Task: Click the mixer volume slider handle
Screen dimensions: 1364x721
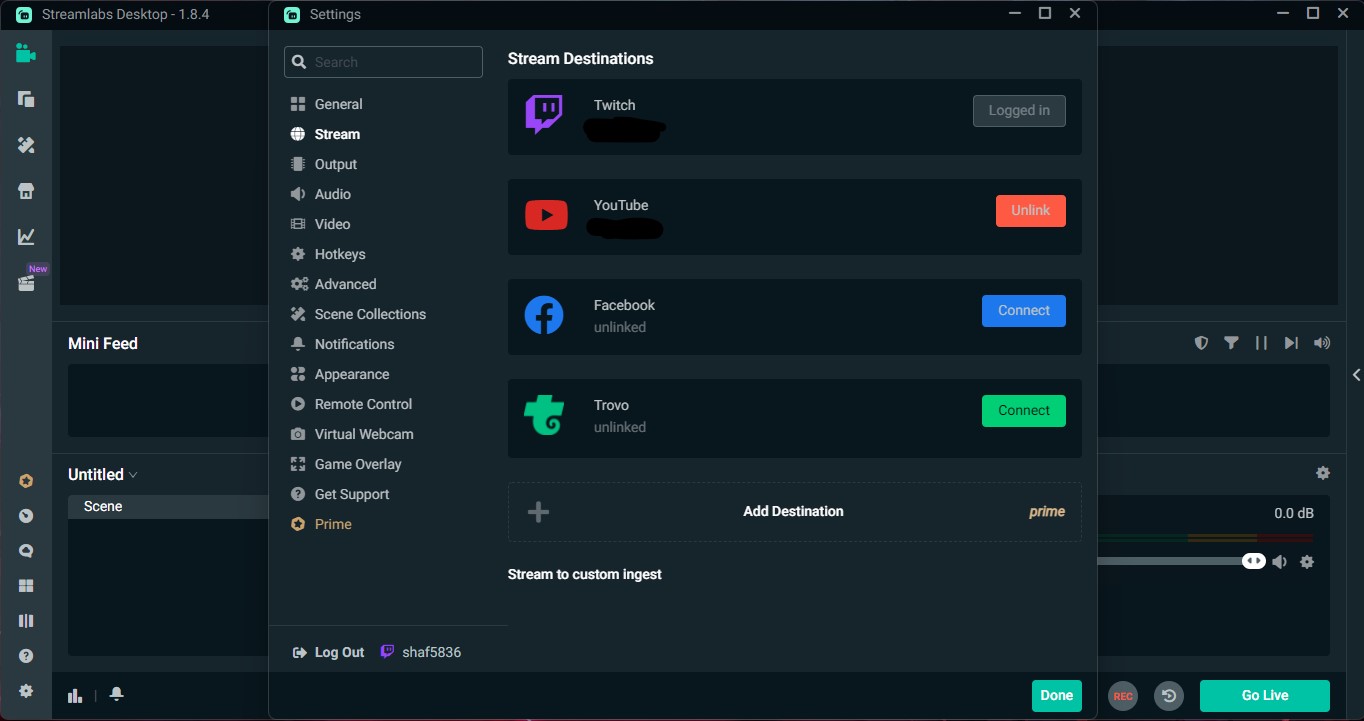Action: tap(1254, 561)
